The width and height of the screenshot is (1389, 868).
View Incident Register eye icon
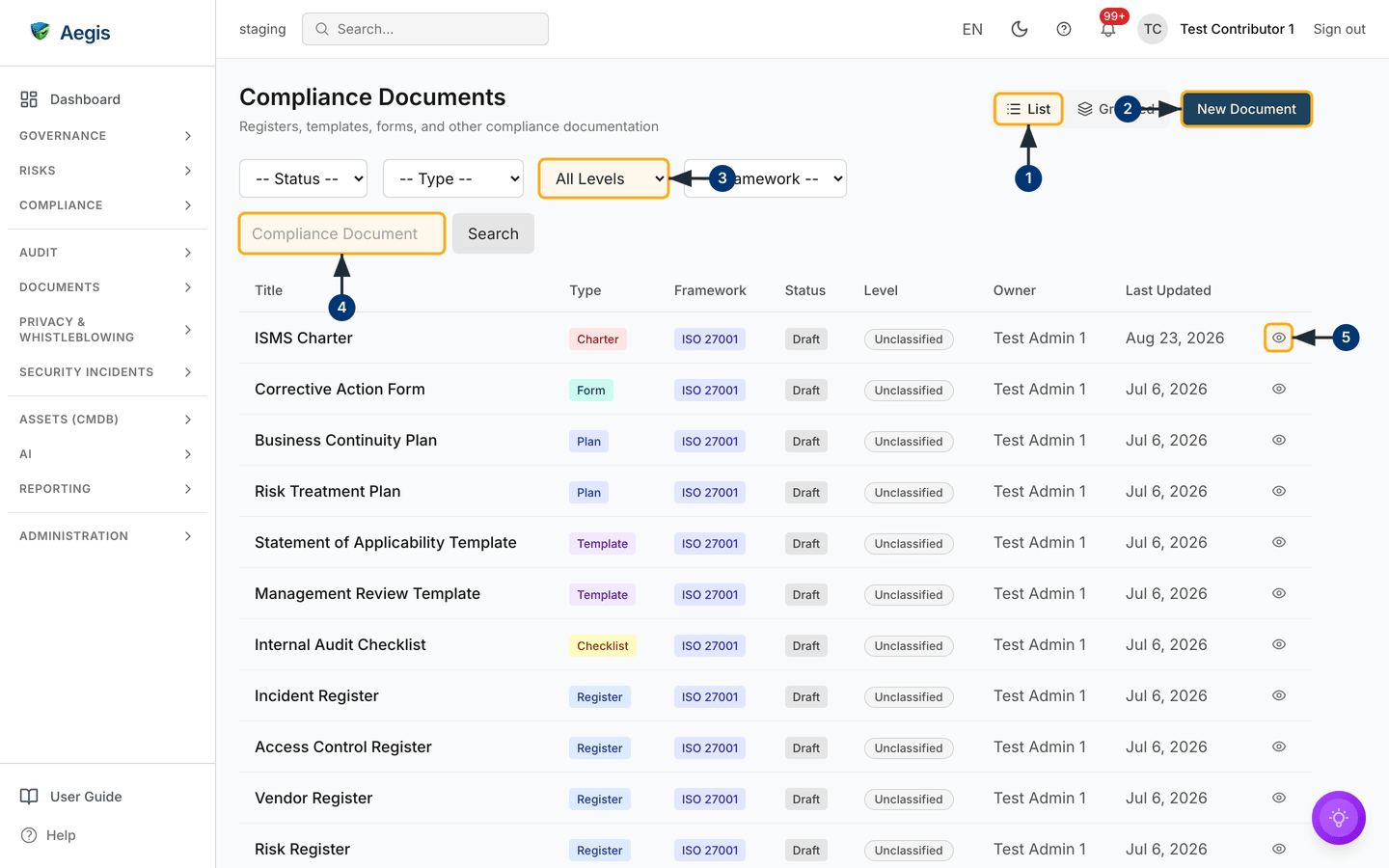click(1279, 695)
